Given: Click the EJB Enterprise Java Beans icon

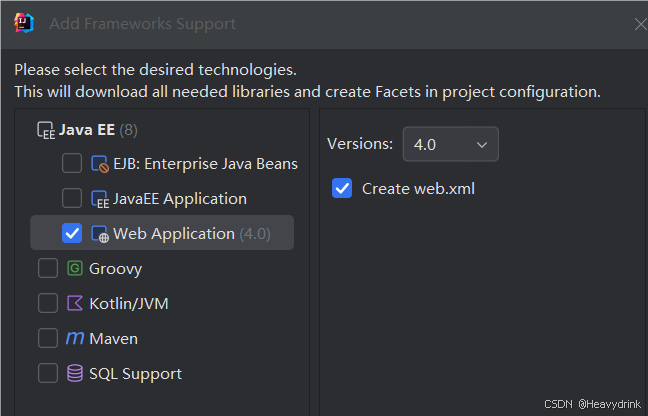Looking at the screenshot, I should pyautogui.click(x=100, y=164).
